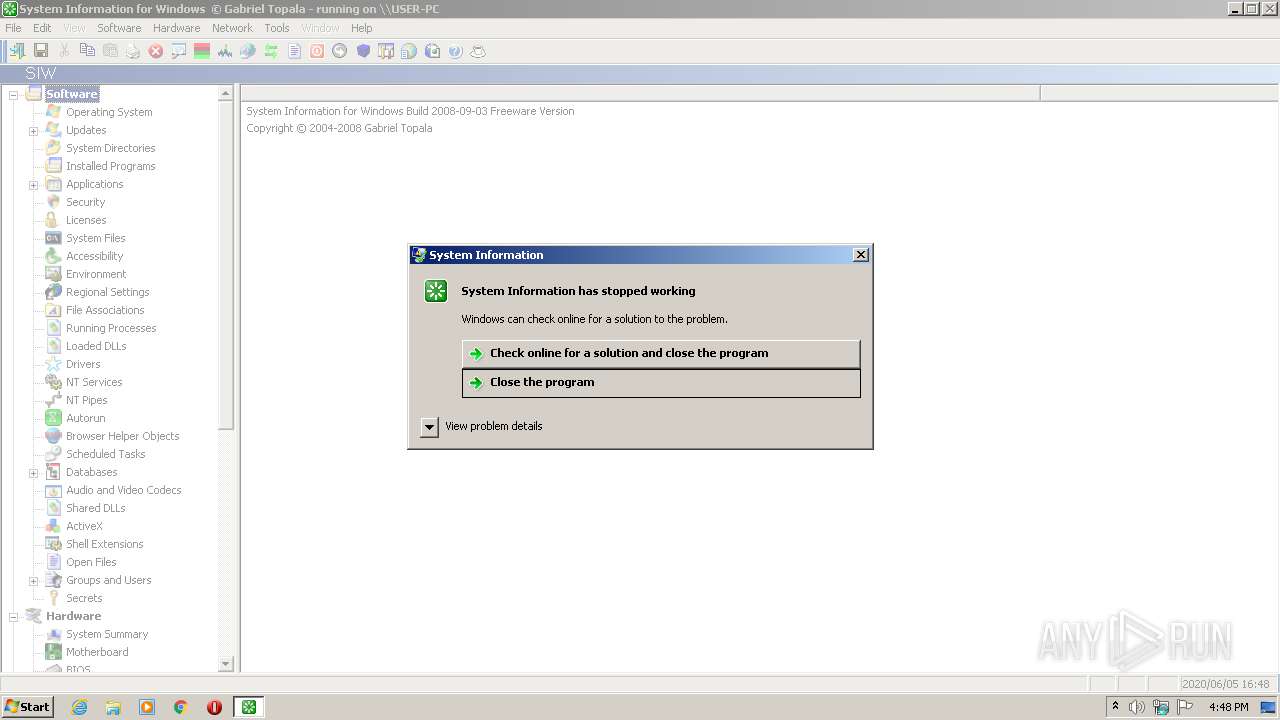The image size is (1280, 720).
Task: Open the Help menu
Action: (361, 28)
